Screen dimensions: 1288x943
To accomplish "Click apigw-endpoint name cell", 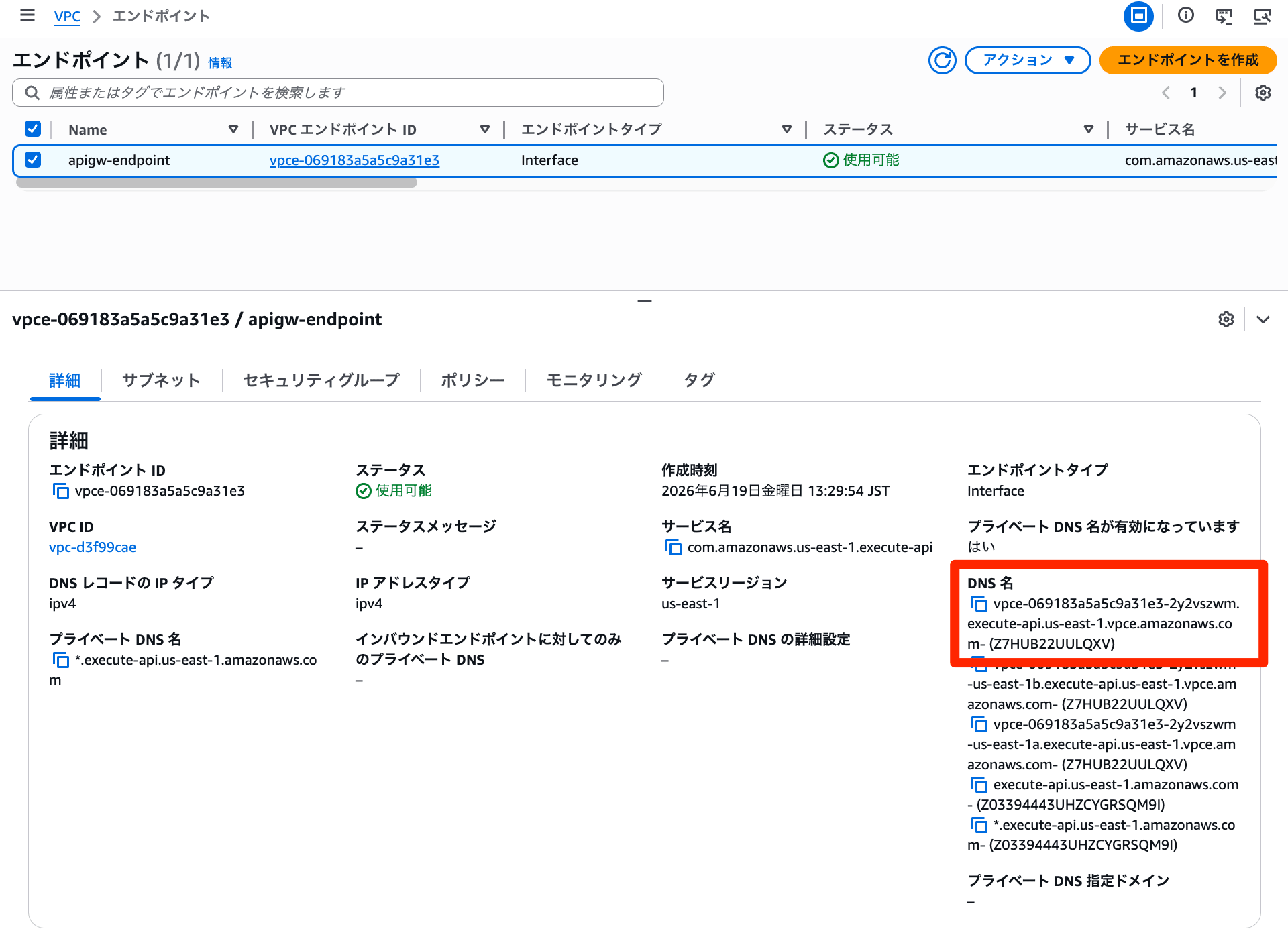I will tap(119, 160).
